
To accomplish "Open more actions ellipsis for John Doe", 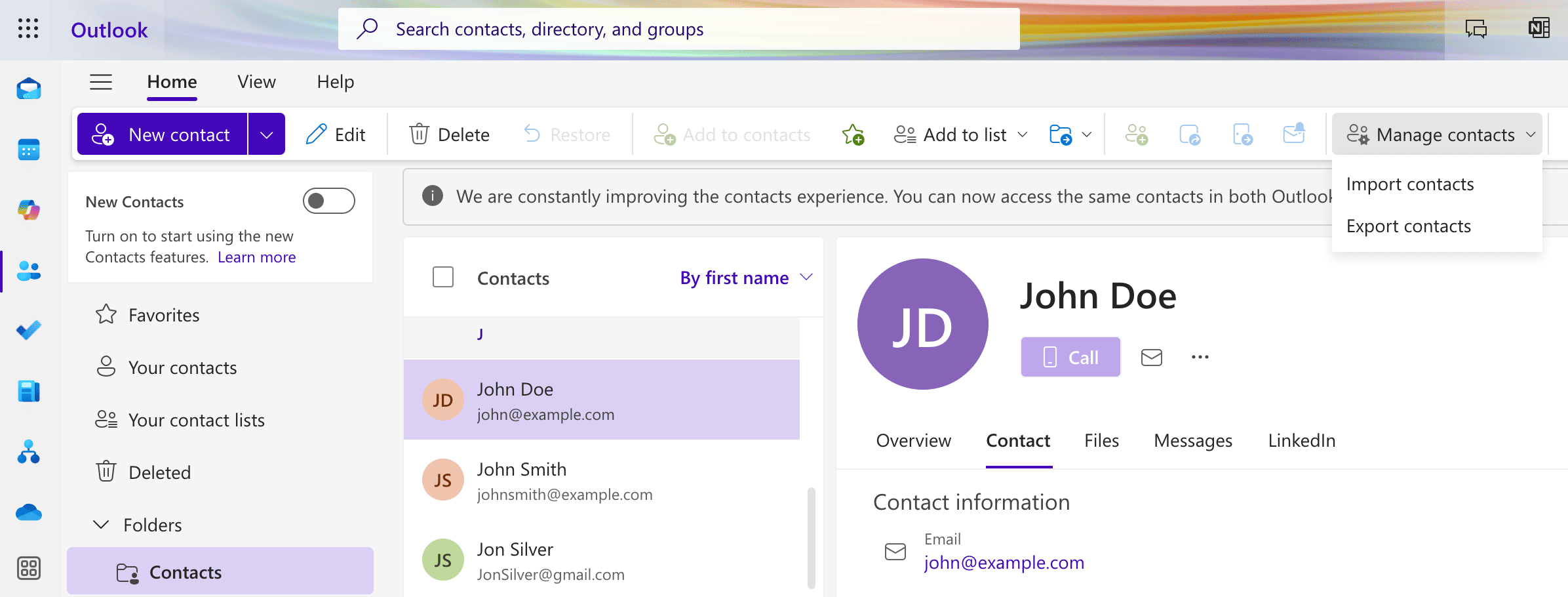I will pyautogui.click(x=1200, y=358).
